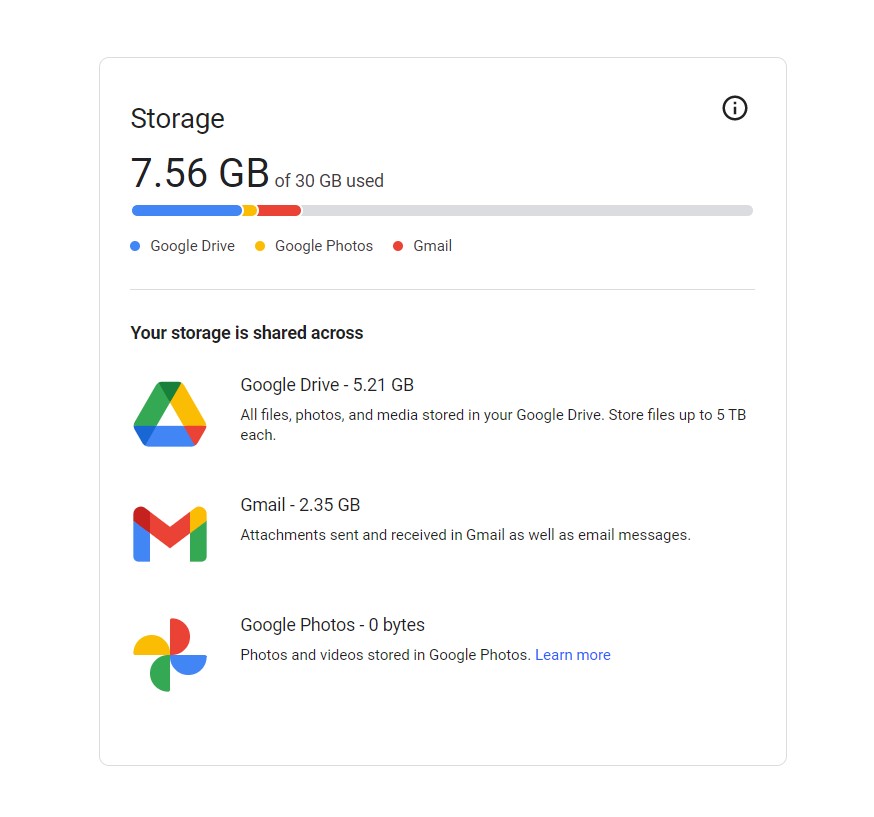The image size is (874, 817).
Task: Open the Learn more link
Action: [x=572, y=655]
